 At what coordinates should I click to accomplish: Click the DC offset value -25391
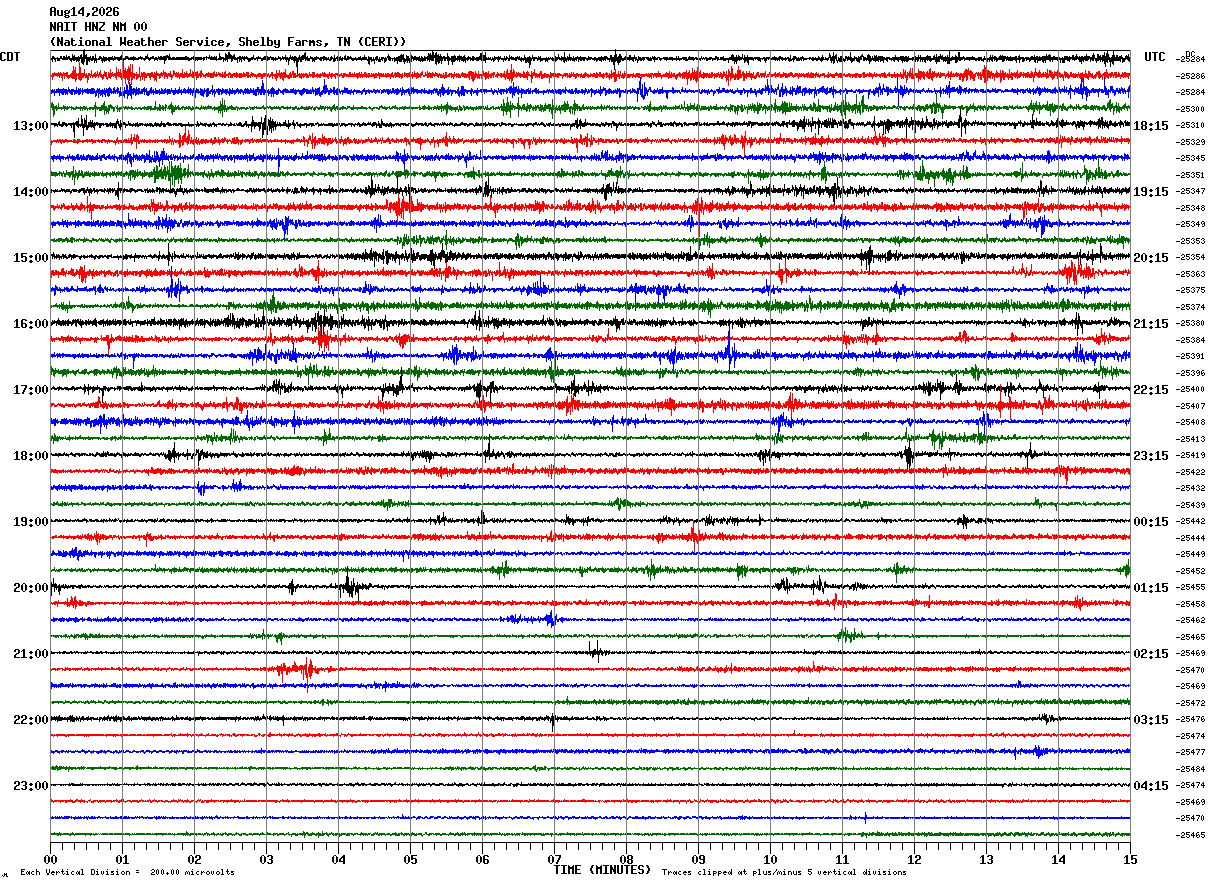pyautogui.click(x=1190, y=356)
